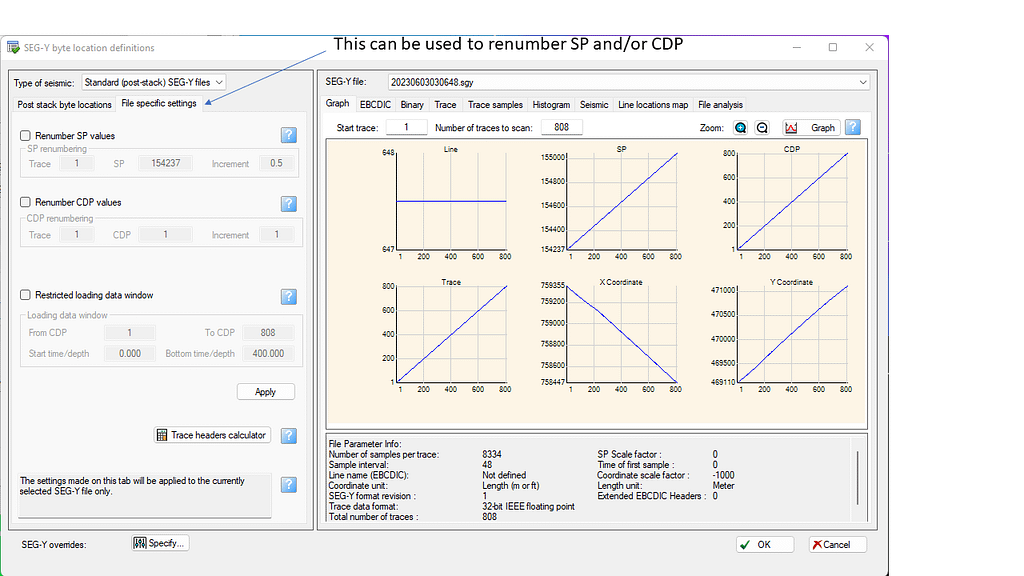Open help for file-specific settings note
The height and width of the screenshot is (576, 1024).
[288, 485]
